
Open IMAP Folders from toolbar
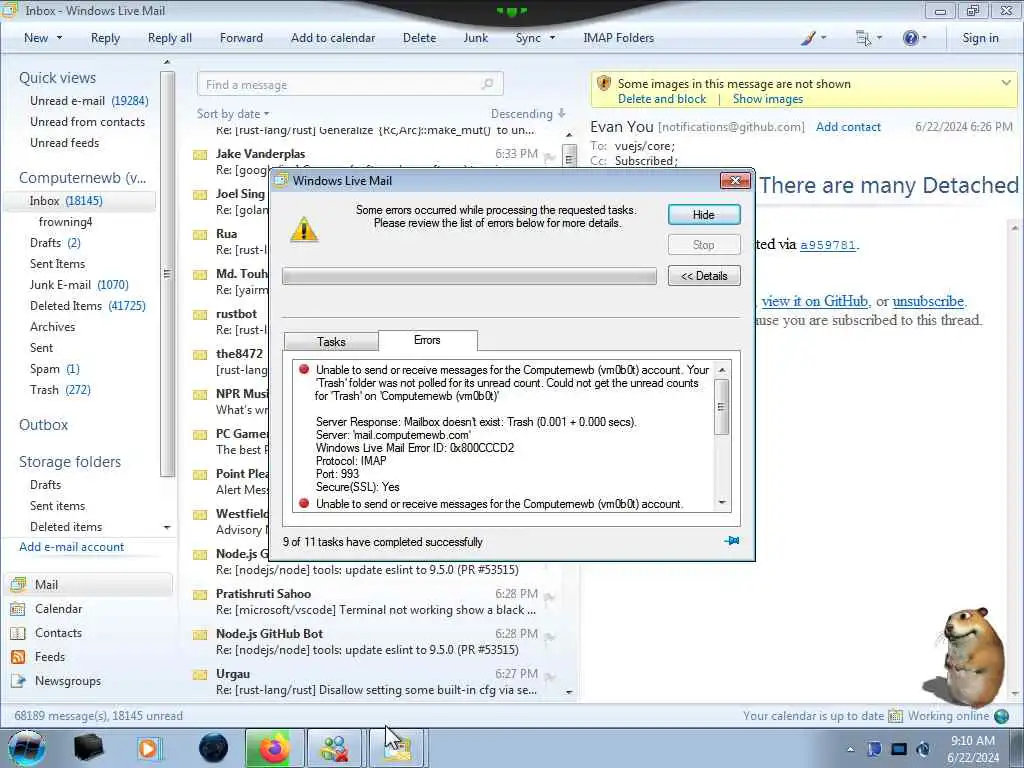coord(618,38)
